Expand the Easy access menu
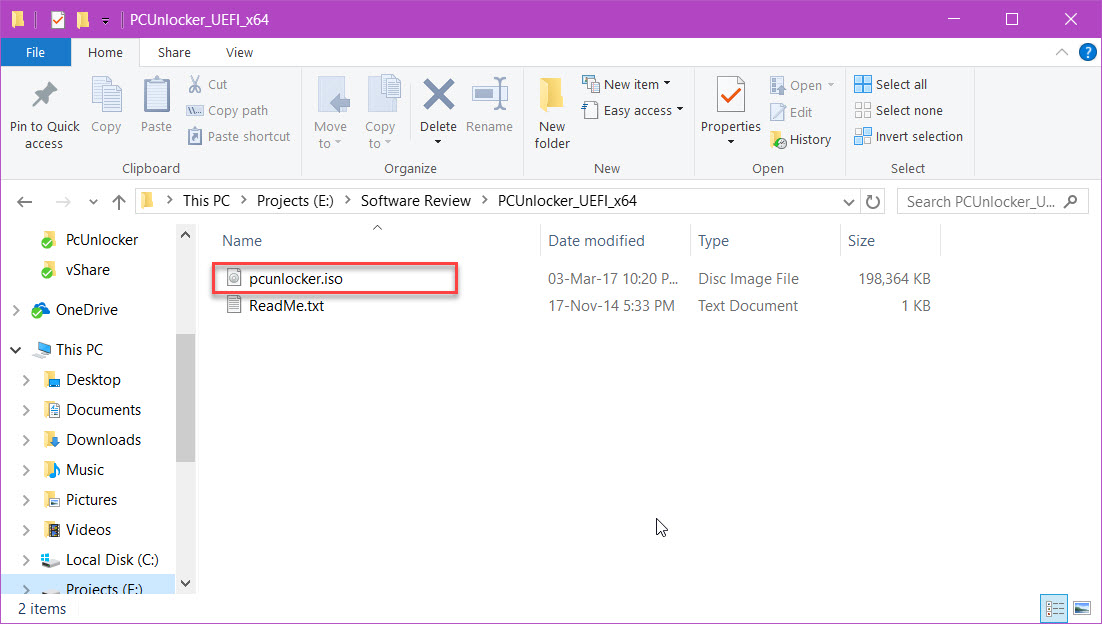This screenshot has width=1102, height=624. [633, 110]
